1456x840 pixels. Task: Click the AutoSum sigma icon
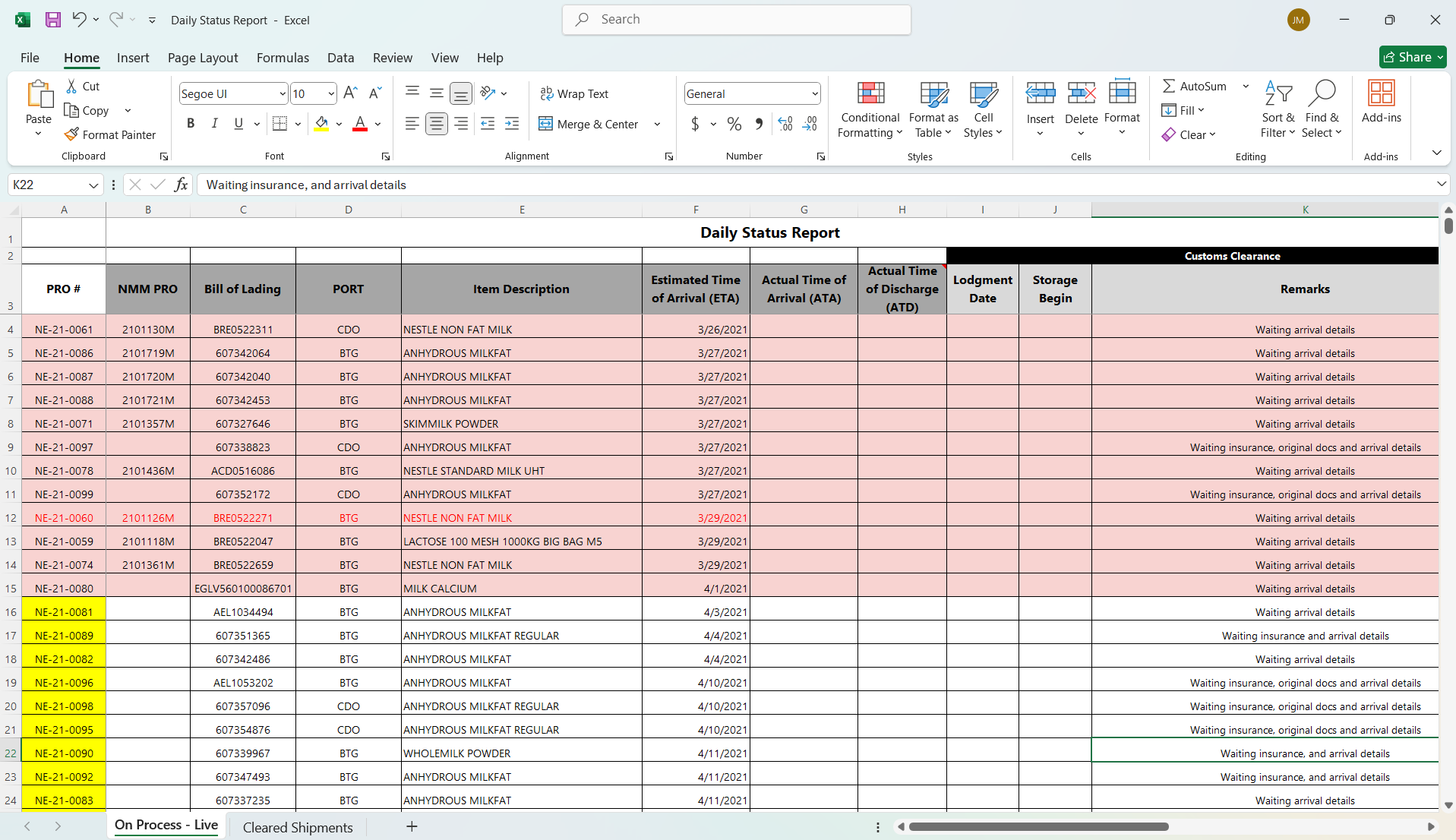pos(1169,87)
